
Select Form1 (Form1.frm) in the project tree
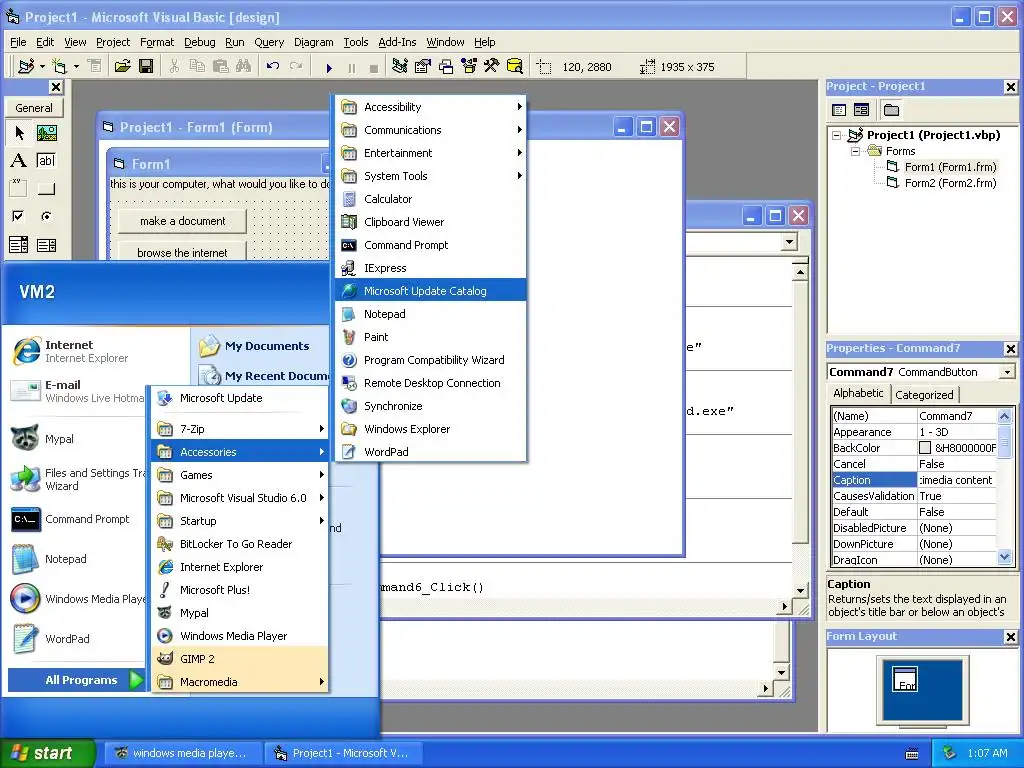click(x=950, y=167)
